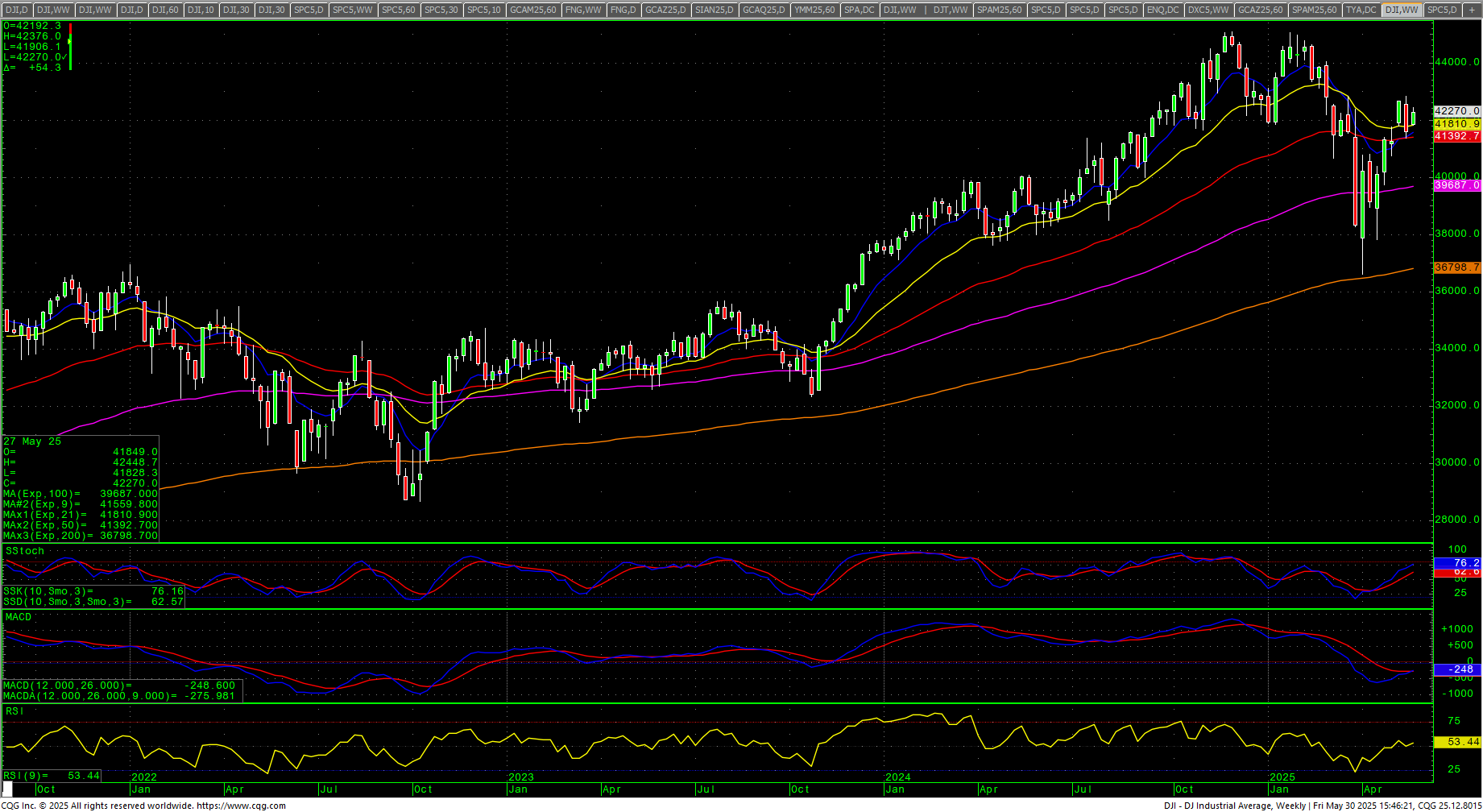Open the YMM25,60 tab
This screenshot has height=812, width=1483.
pyautogui.click(x=814, y=10)
